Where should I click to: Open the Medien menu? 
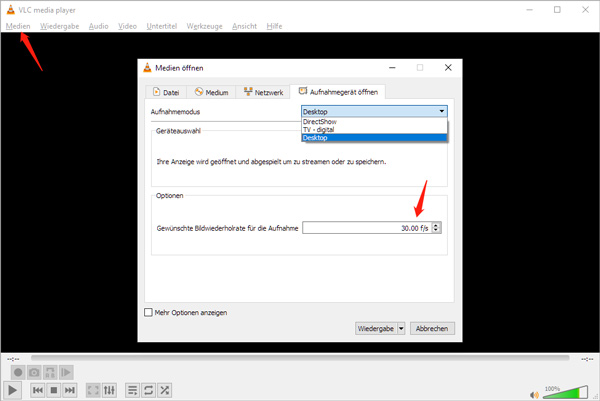[19, 25]
